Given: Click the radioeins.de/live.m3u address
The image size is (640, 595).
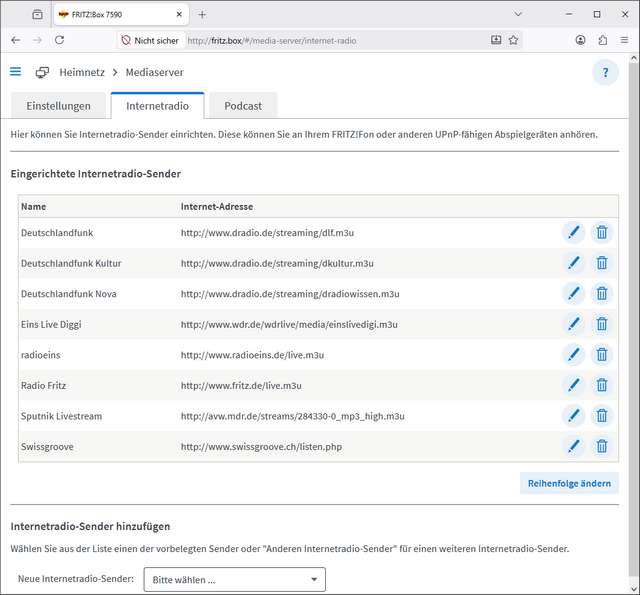Looking at the screenshot, I should pos(252,355).
